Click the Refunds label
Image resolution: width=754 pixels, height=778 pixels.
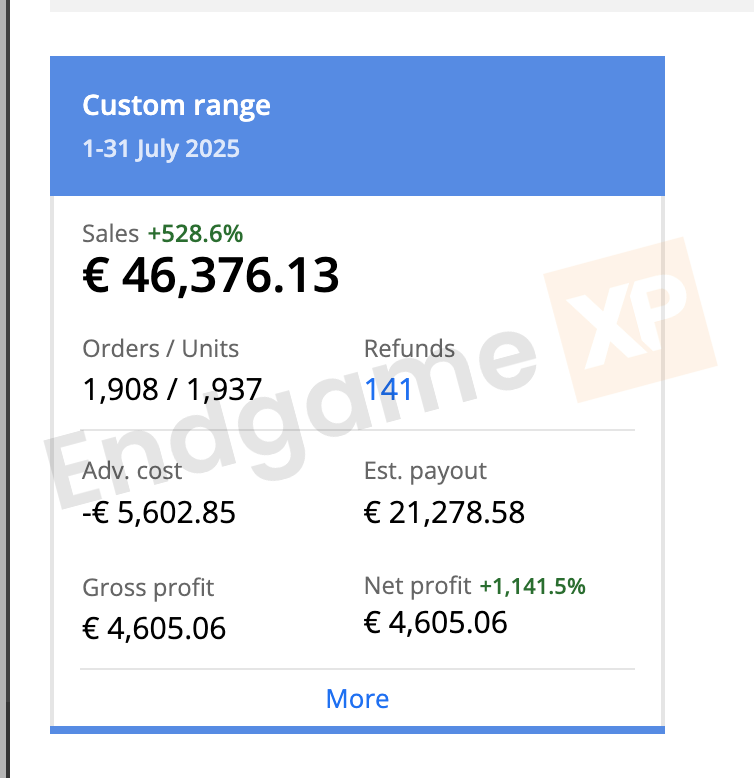pyautogui.click(x=409, y=349)
